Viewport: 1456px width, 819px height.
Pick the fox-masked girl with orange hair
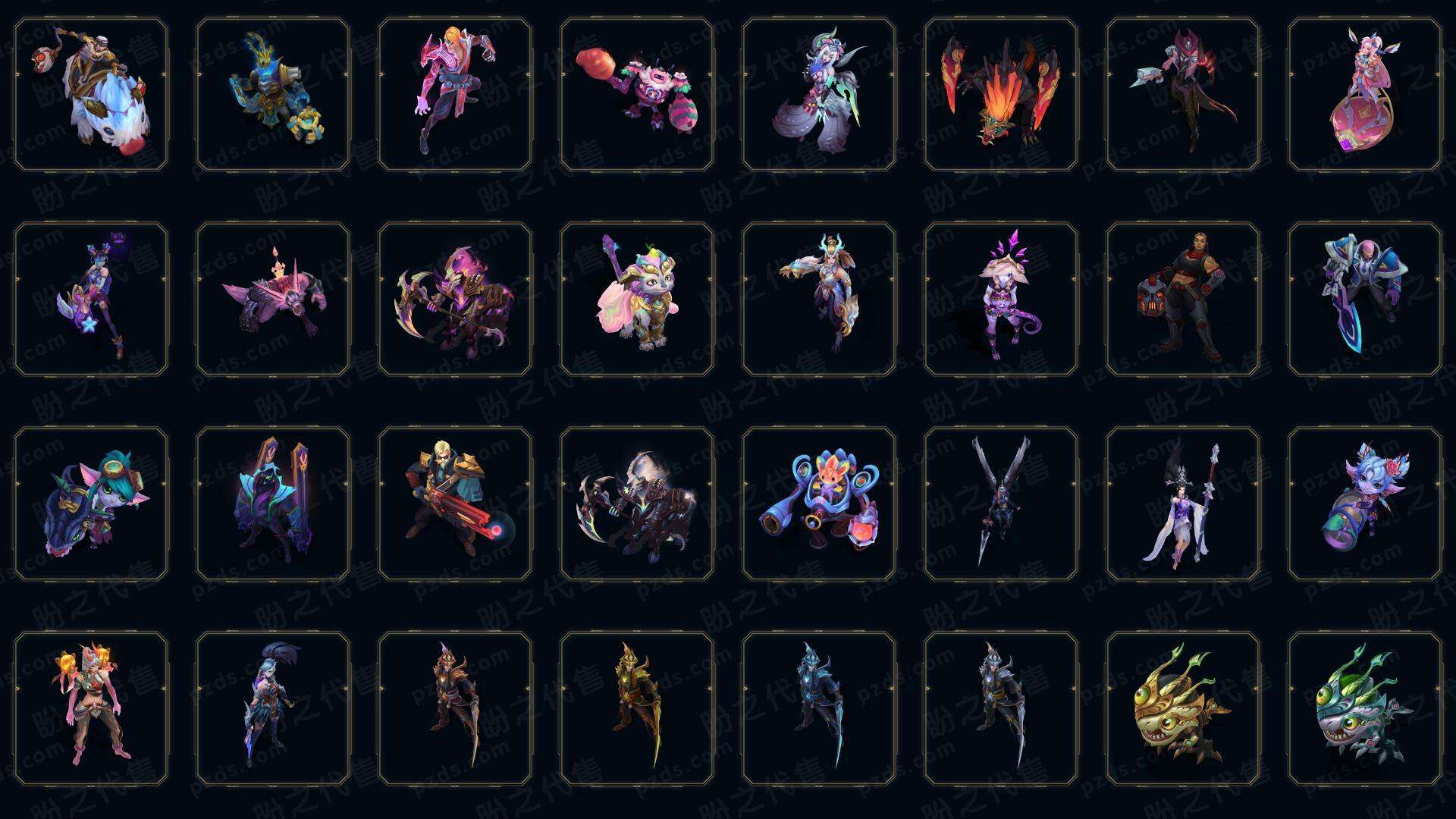pos(91,708)
